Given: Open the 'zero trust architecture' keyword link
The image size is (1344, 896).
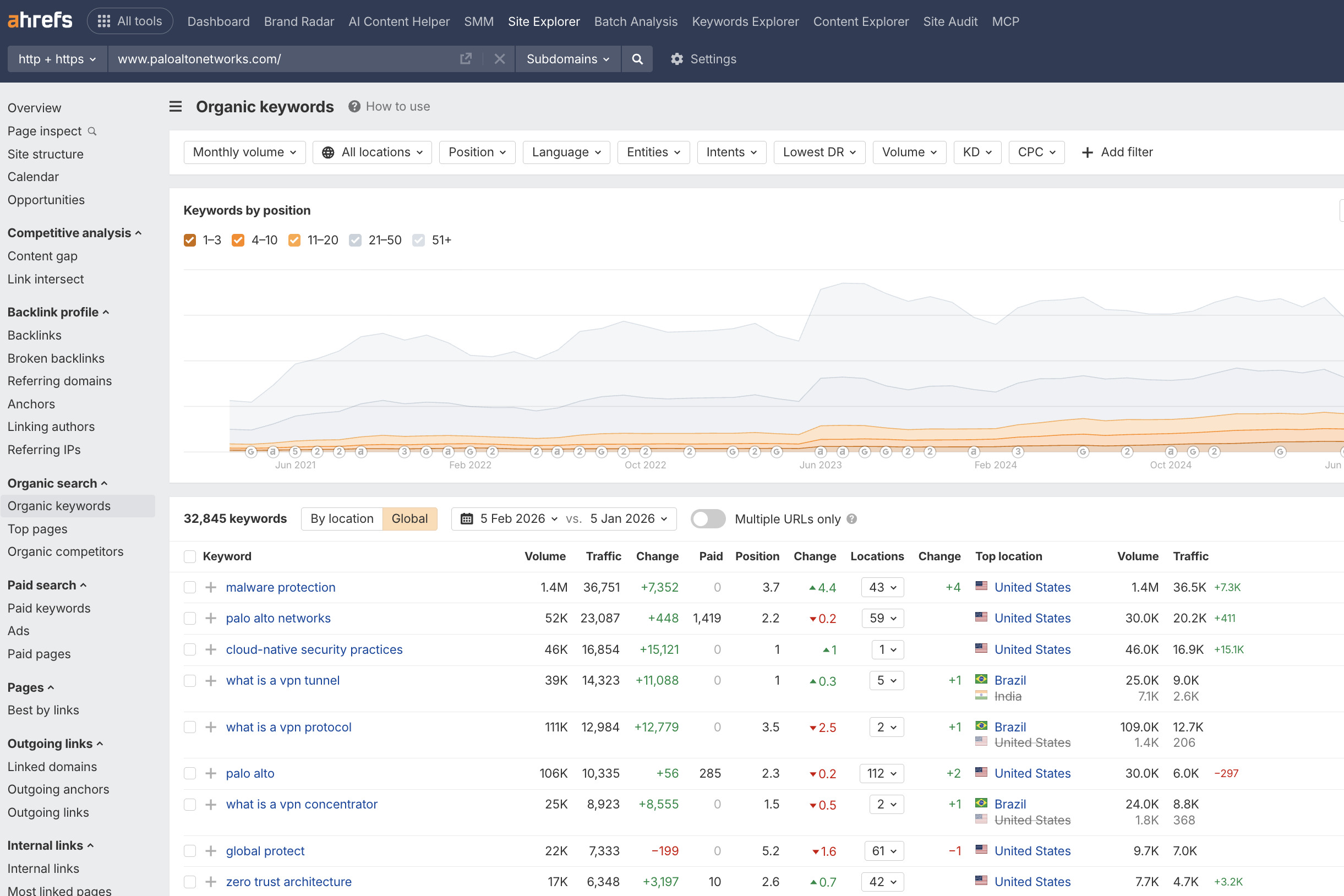Looking at the screenshot, I should (x=288, y=881).
